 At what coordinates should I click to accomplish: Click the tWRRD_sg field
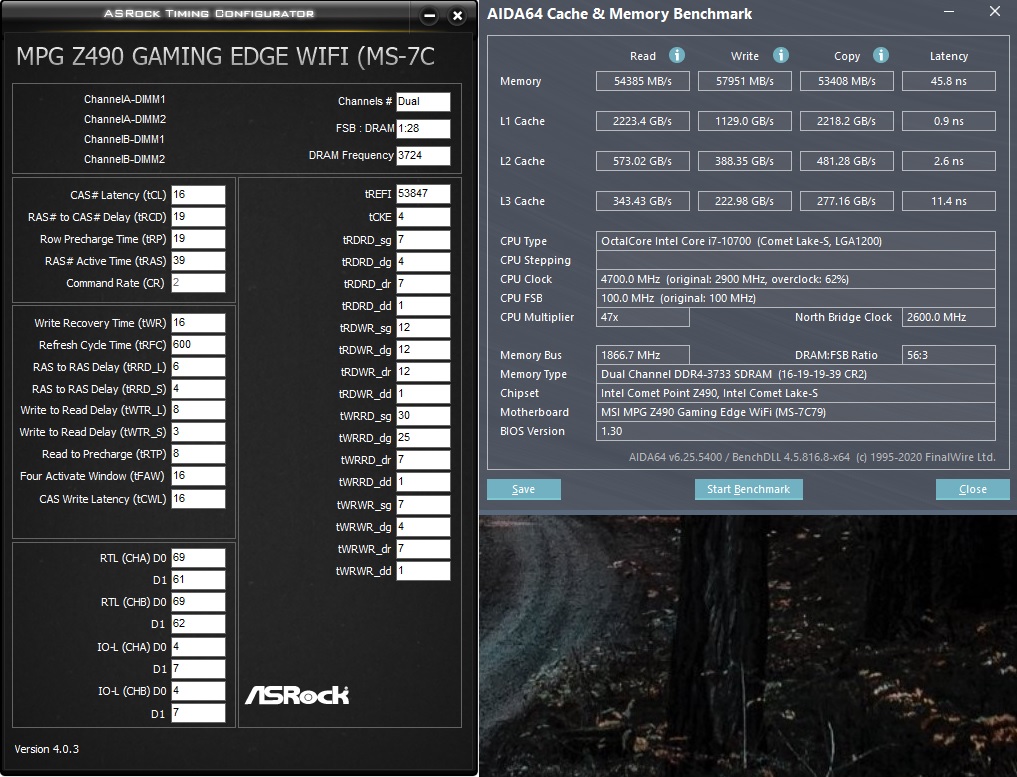423,416
